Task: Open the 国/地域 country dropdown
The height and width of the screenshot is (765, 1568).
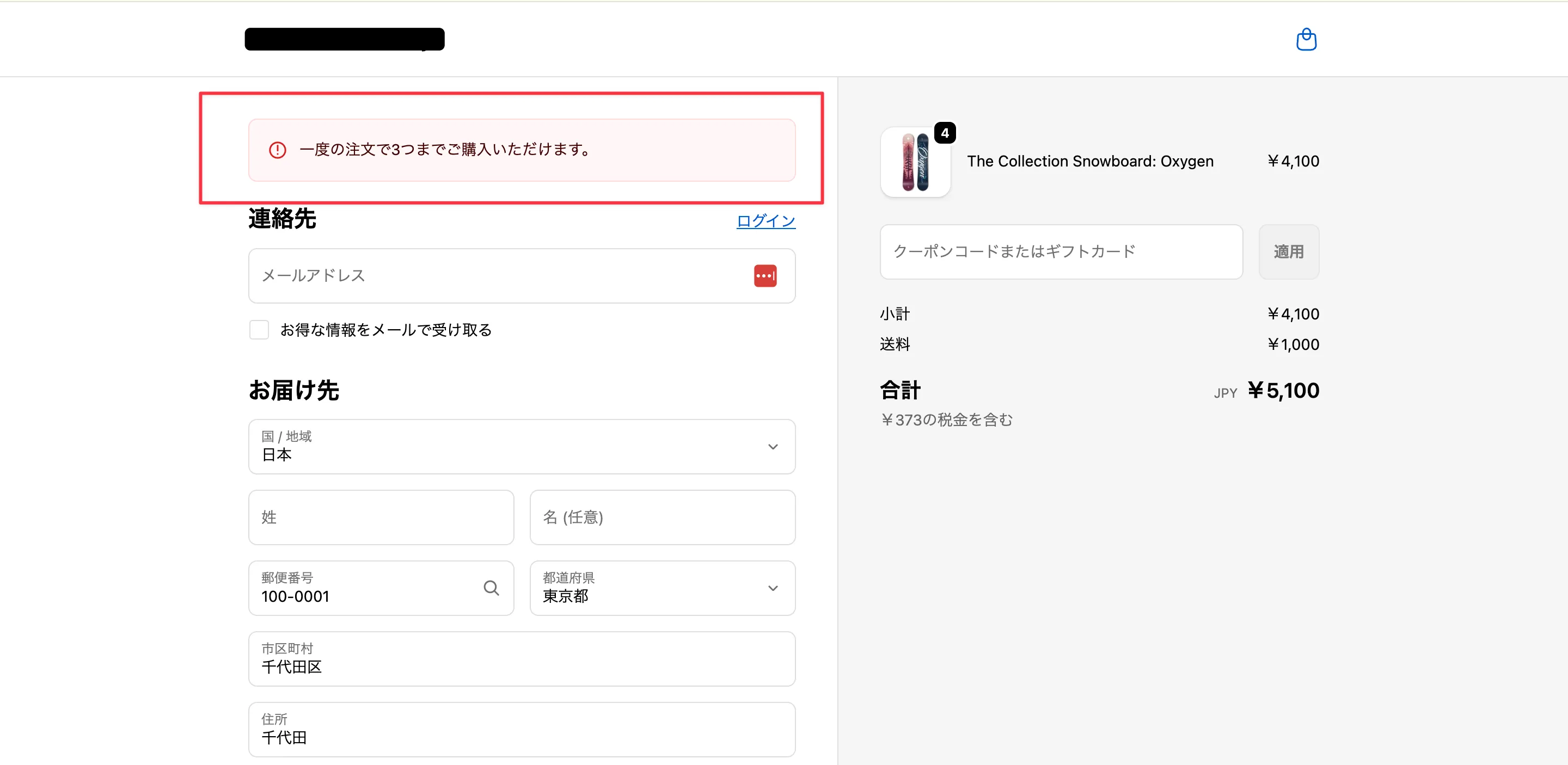Action: (x=522, y=446)
